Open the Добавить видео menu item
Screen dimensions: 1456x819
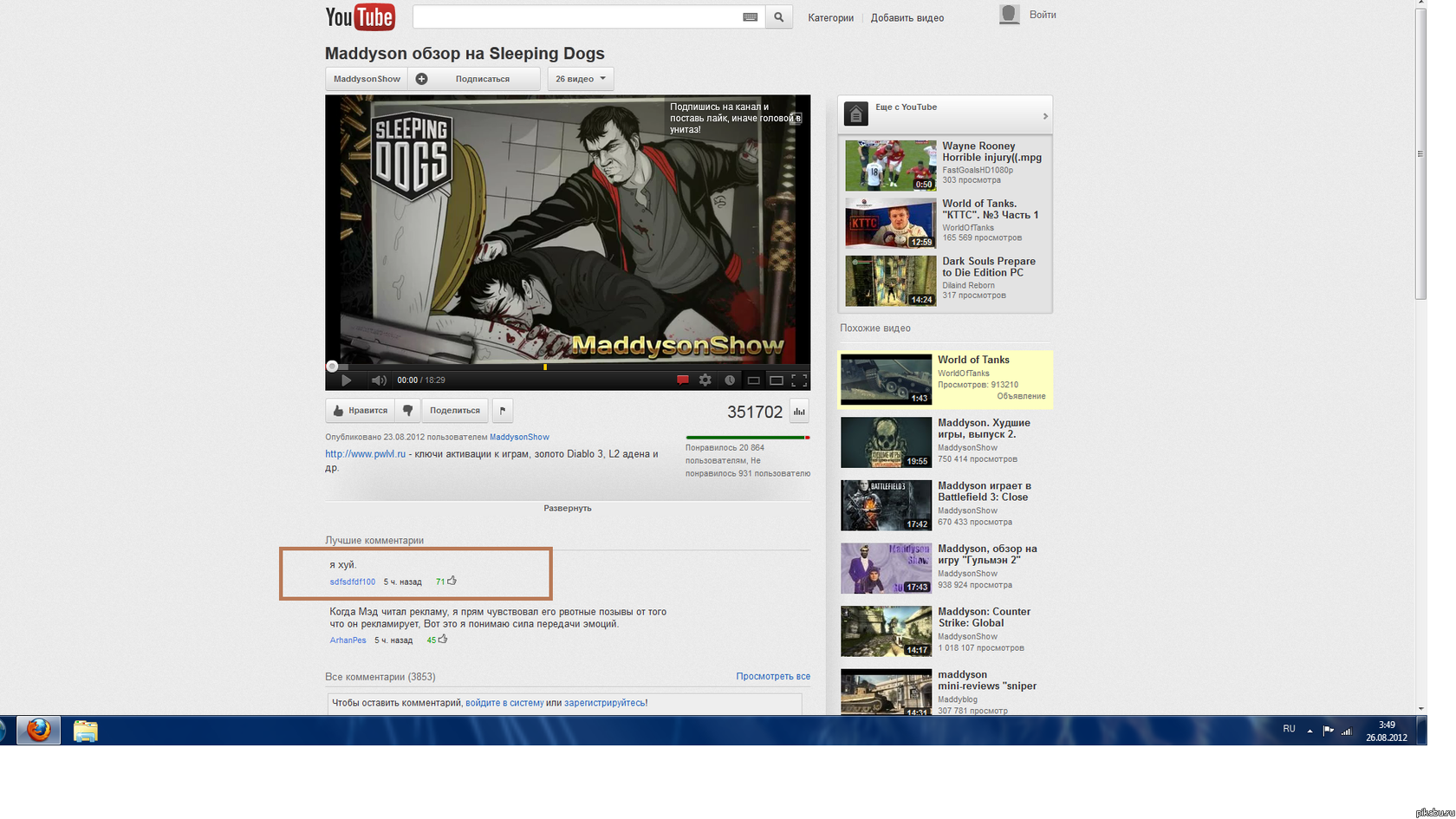[x=907, y=17]
